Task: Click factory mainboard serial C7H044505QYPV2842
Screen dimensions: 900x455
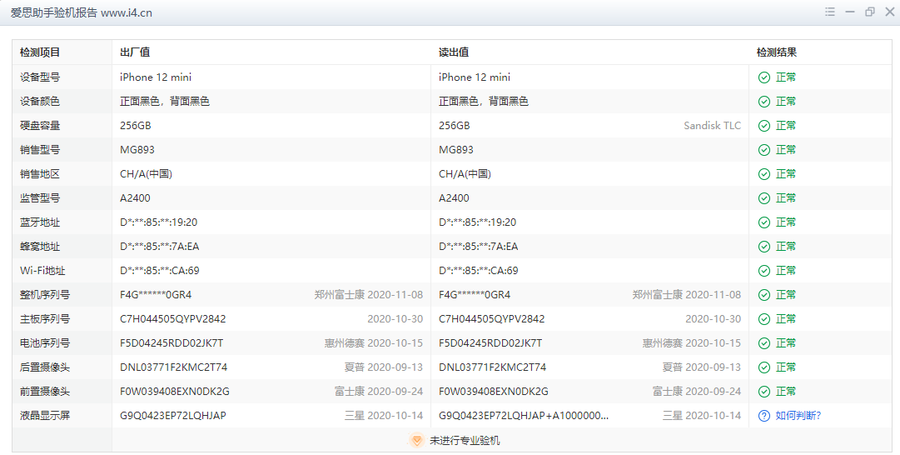Action: [x=173, y=319]
